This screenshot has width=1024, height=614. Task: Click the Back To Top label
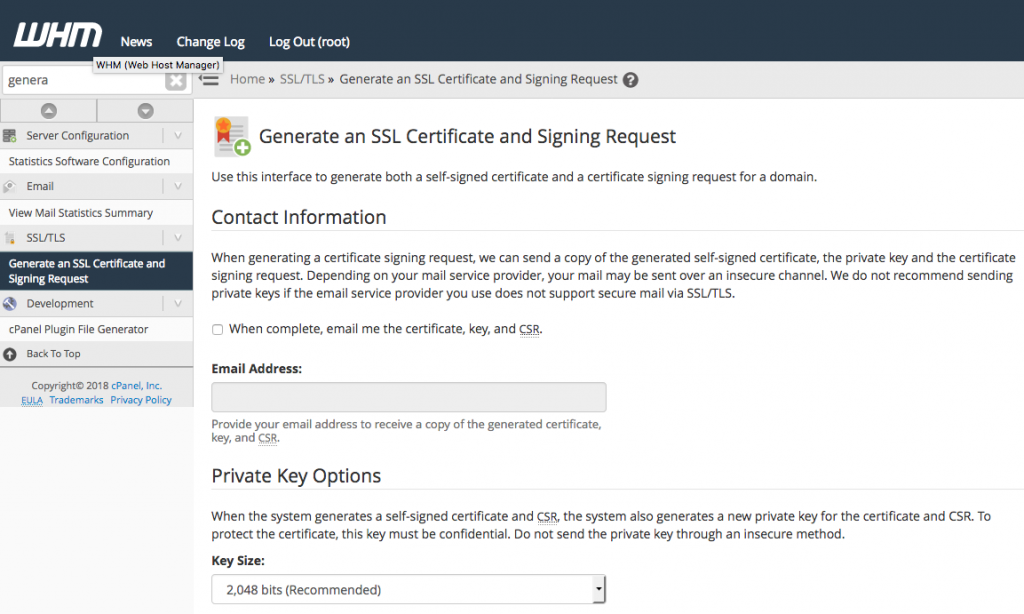pos(54,353)
